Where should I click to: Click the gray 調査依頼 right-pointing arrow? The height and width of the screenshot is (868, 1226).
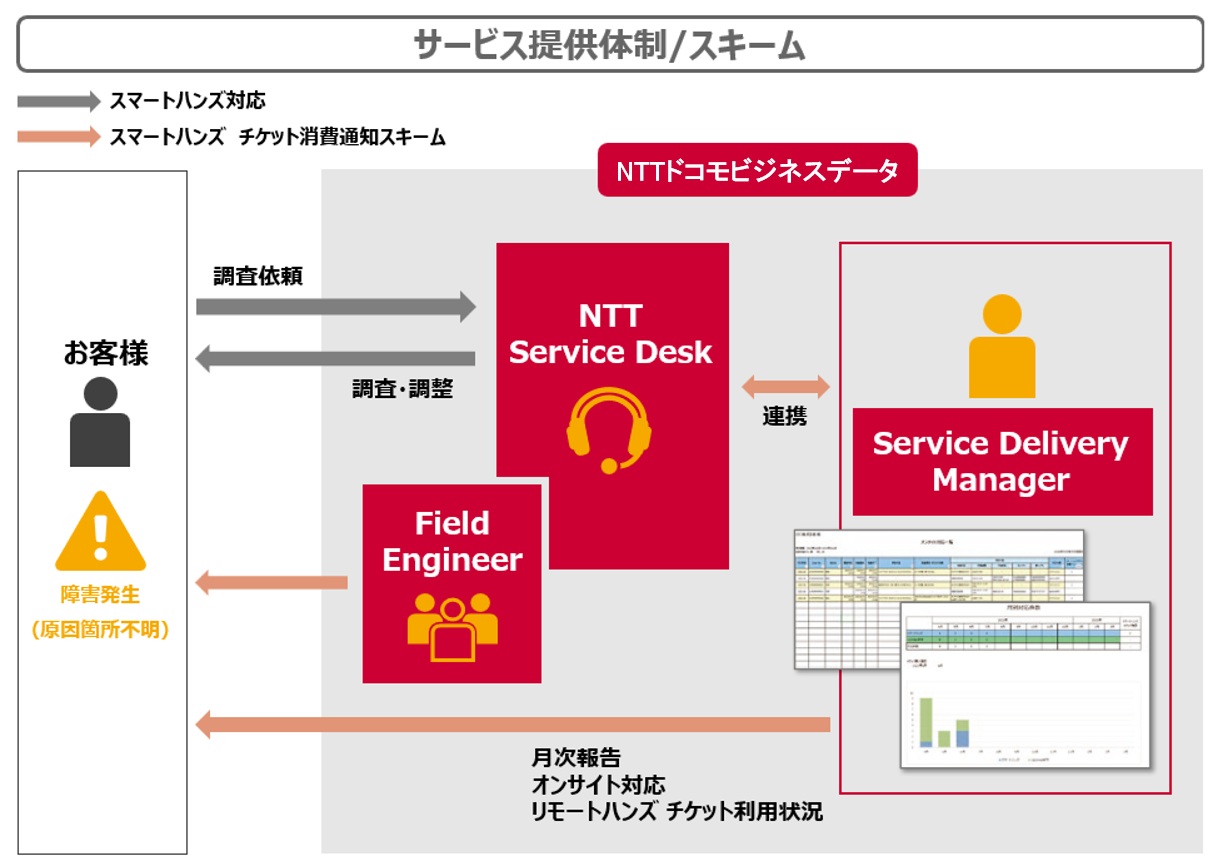[336, 306]
